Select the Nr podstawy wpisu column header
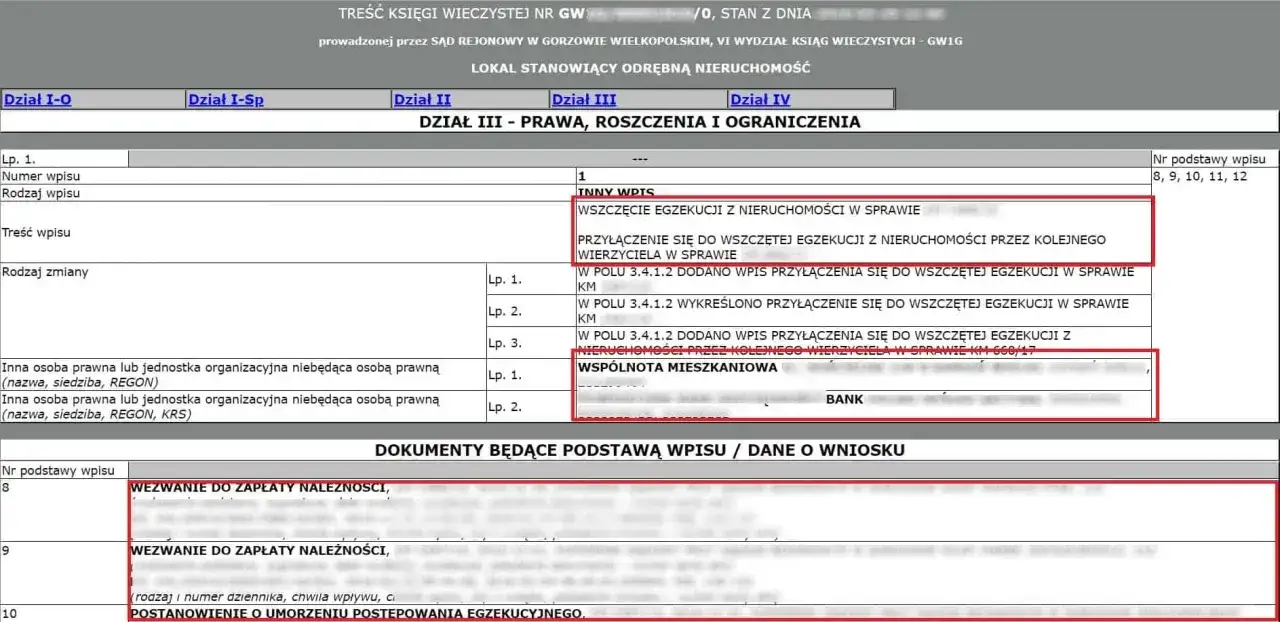1280x622 pixels. click(x=57, y=470)
